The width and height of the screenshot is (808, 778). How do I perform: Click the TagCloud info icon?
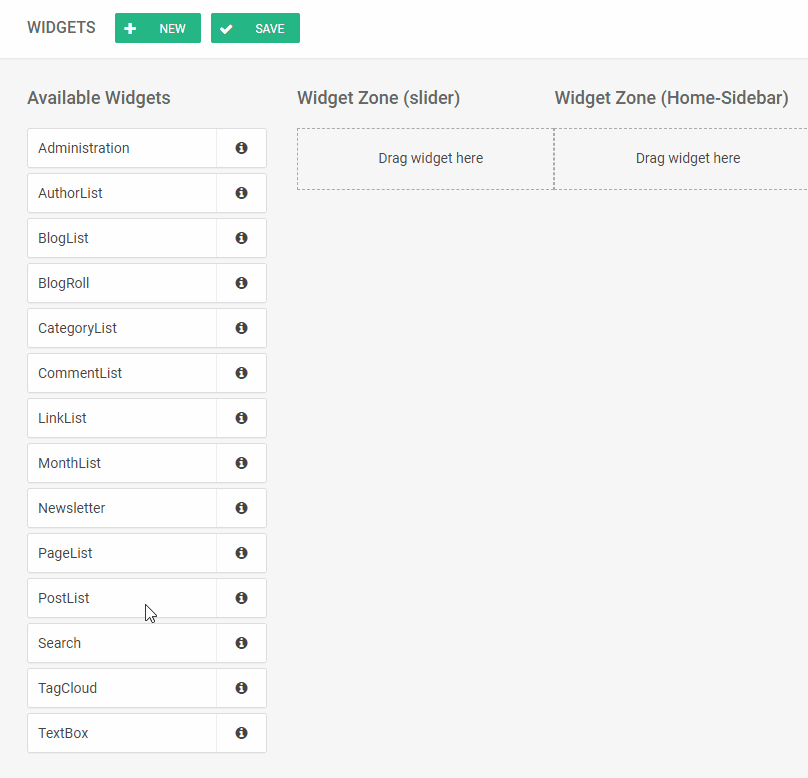[241, 688]
